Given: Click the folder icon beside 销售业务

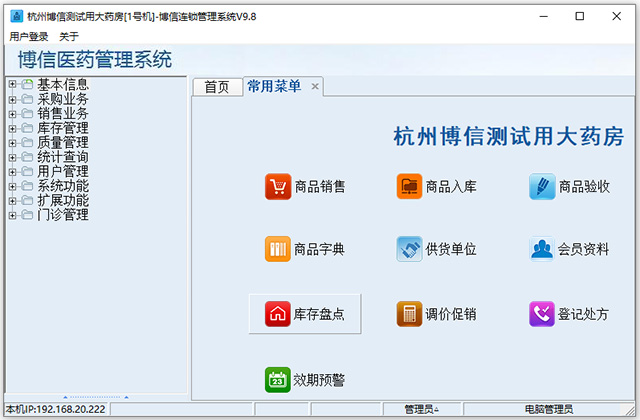Looking at the screenshot, I should [x=27, y=113].
